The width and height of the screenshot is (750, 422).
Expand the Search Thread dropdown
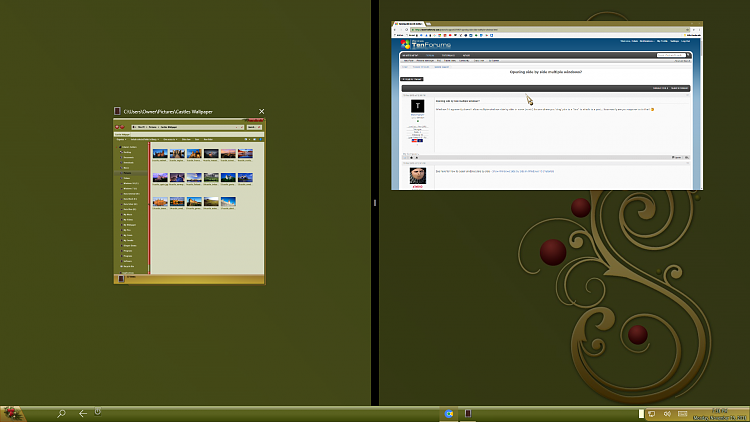point(679,88)
